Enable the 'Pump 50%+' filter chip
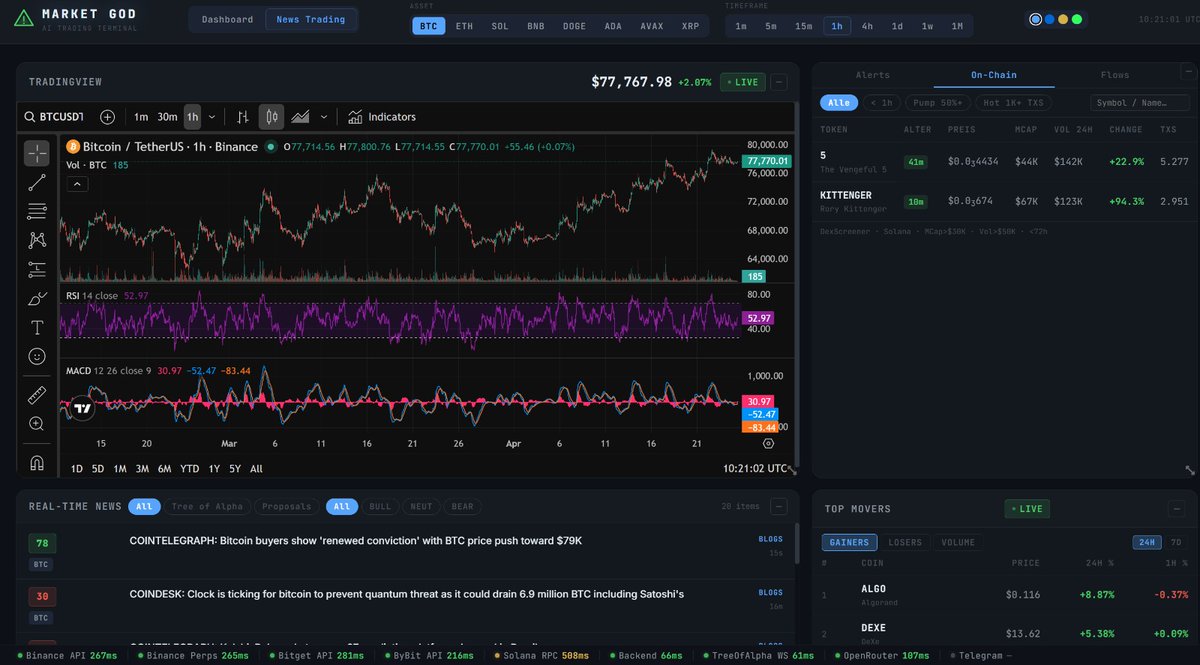 [x=937, y=103]
